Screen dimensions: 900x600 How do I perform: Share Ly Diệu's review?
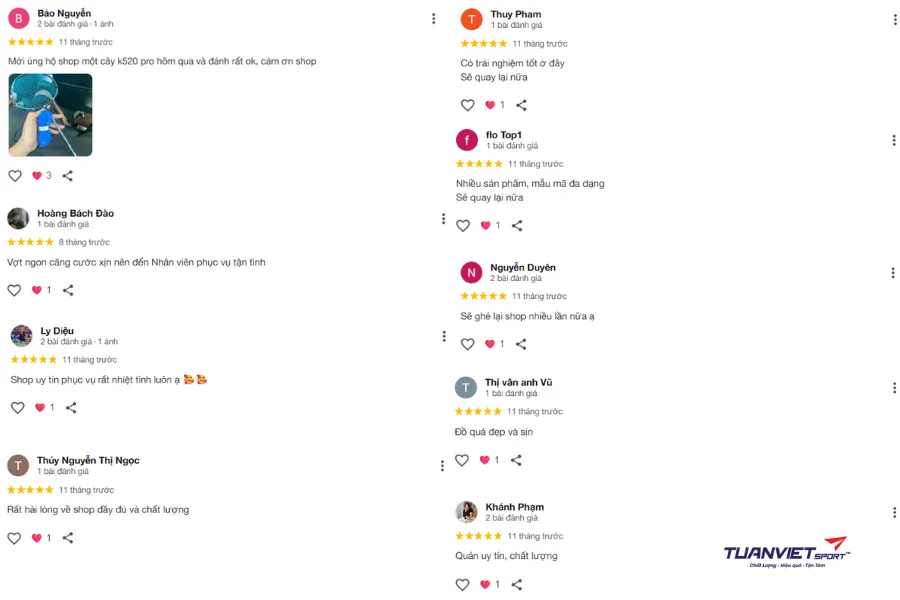click(x=71, y=408)
